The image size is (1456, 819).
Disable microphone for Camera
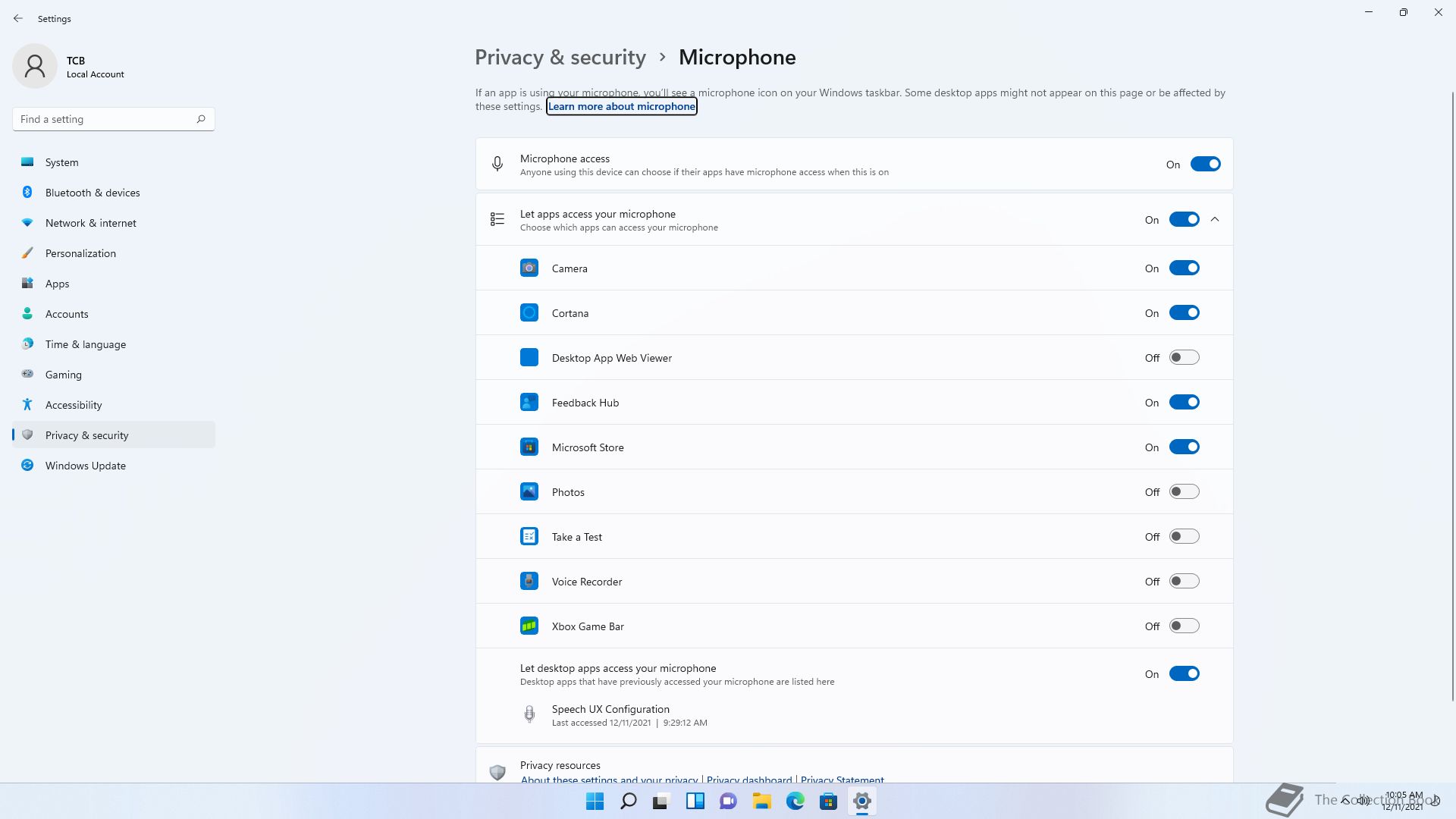1184,268
